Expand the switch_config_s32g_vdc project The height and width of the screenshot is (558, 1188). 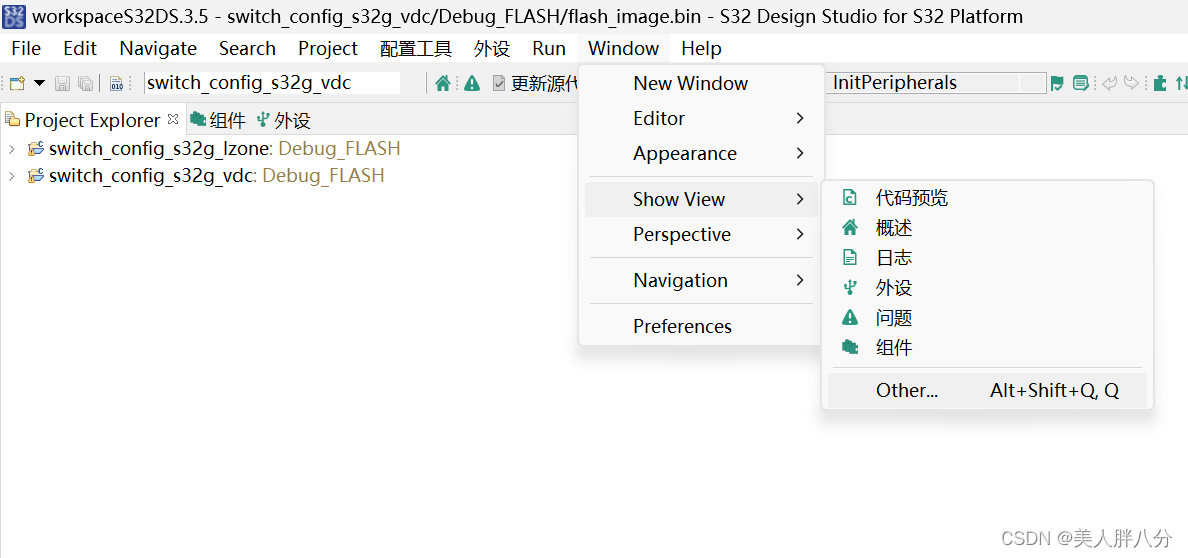pyautogui.click(x=11, y=176)
